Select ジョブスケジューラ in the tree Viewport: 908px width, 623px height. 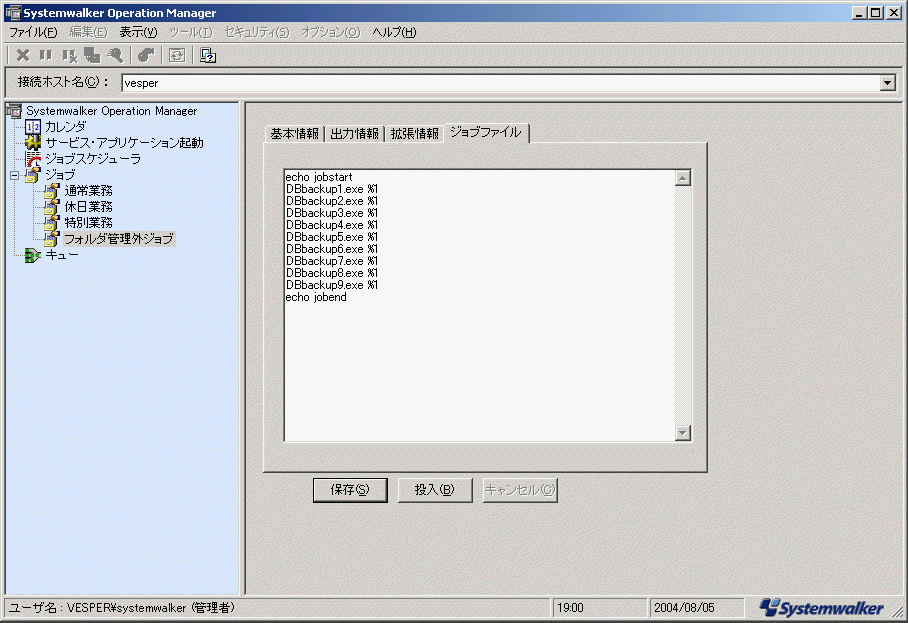[x=93, y=159]
